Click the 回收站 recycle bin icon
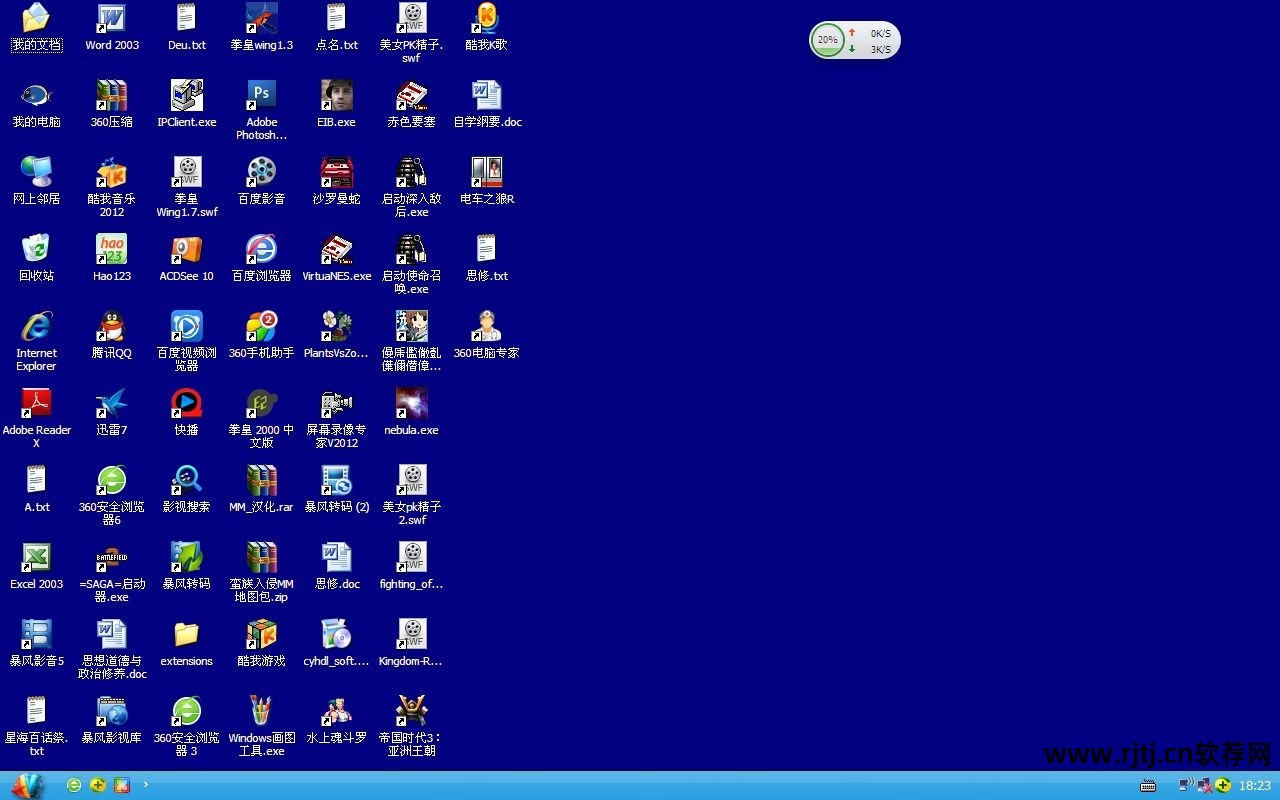 pyautogui.click(x=36, y=250)
